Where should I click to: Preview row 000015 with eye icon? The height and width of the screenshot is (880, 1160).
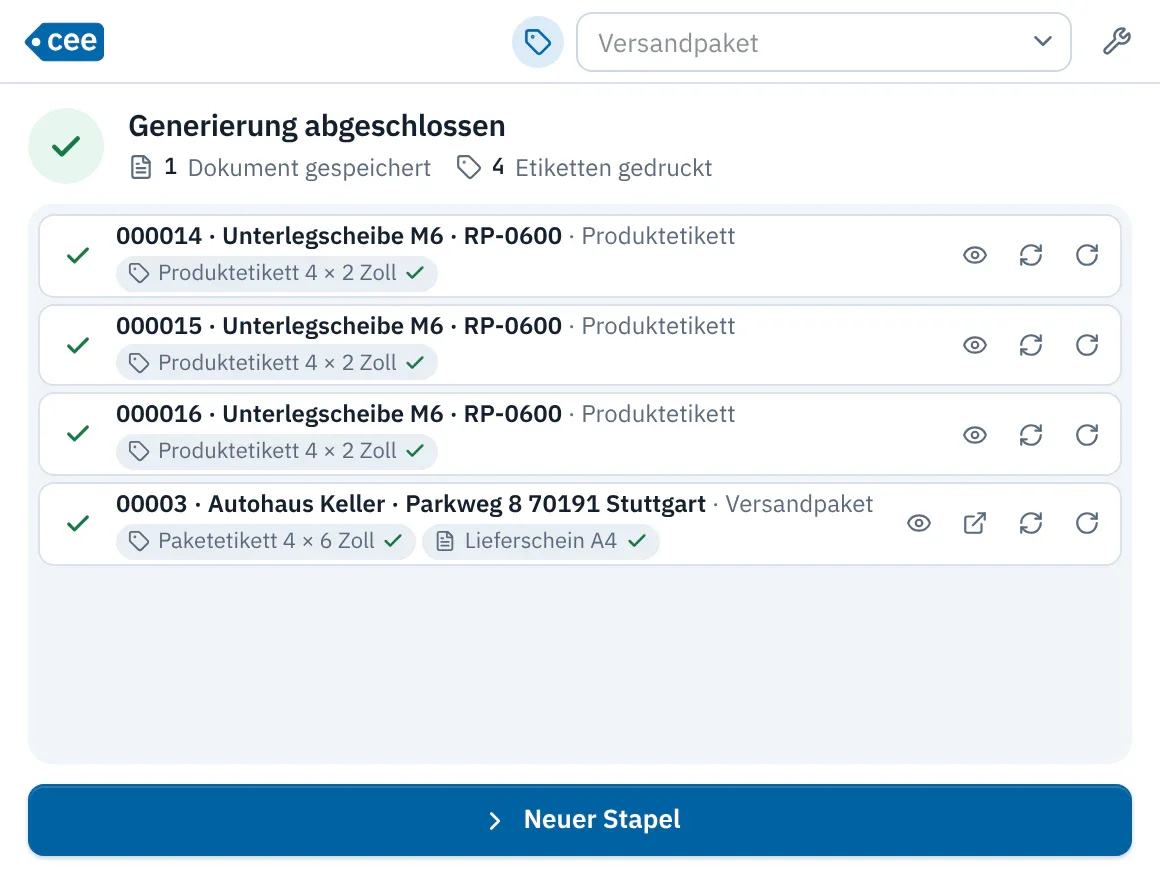[974, 345]
